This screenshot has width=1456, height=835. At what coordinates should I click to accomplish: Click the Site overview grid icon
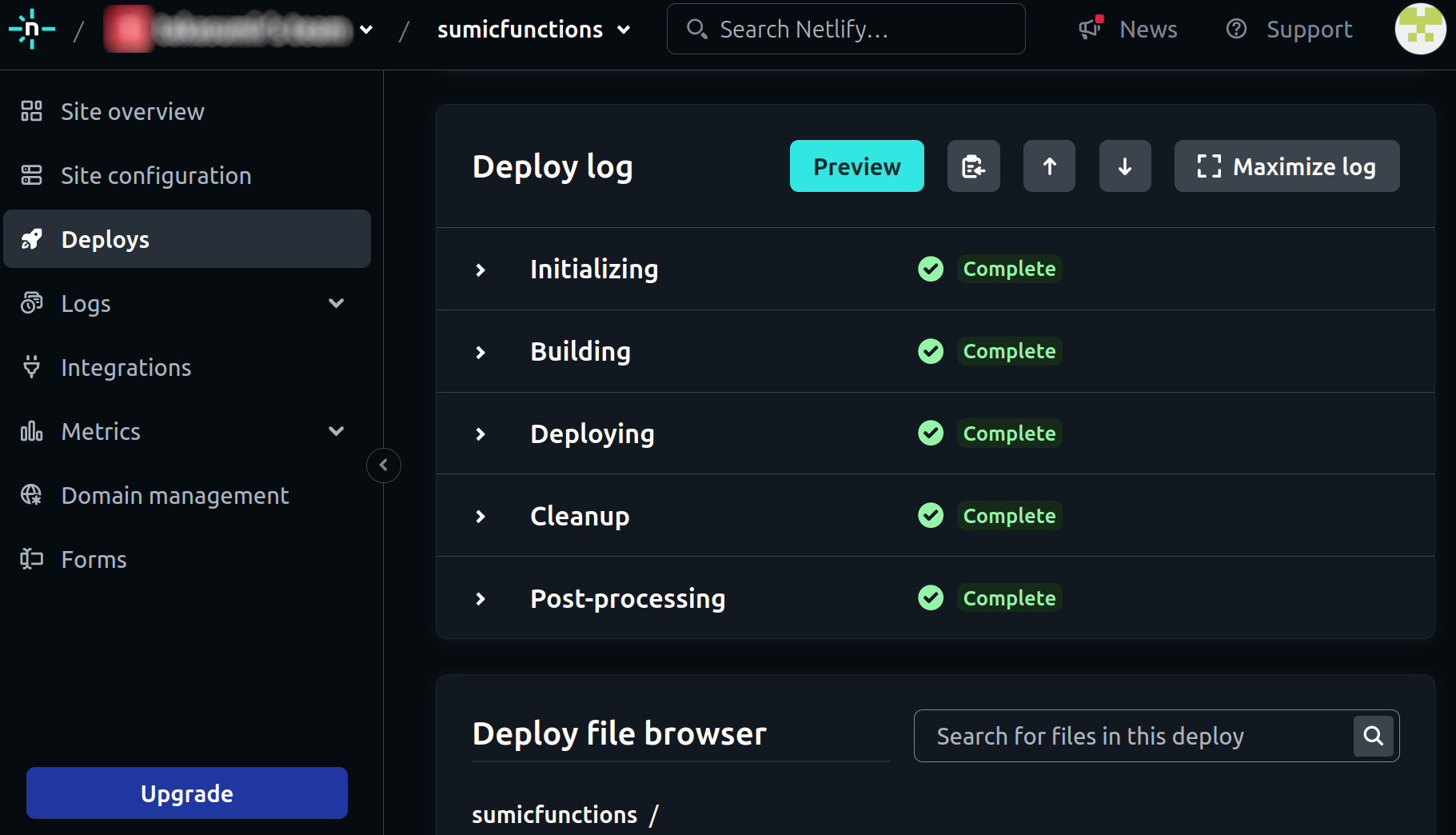click(x=31, y=111)
